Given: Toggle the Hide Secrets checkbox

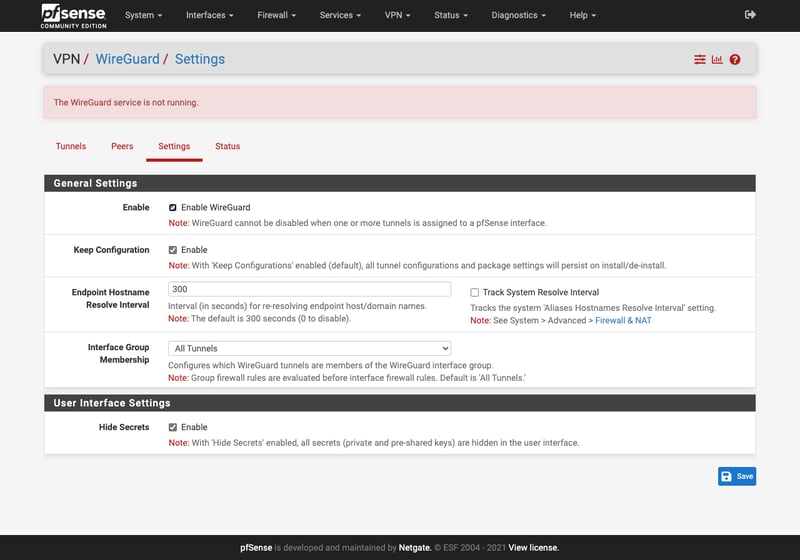Looking at the screenshot, I should point(173,427).
